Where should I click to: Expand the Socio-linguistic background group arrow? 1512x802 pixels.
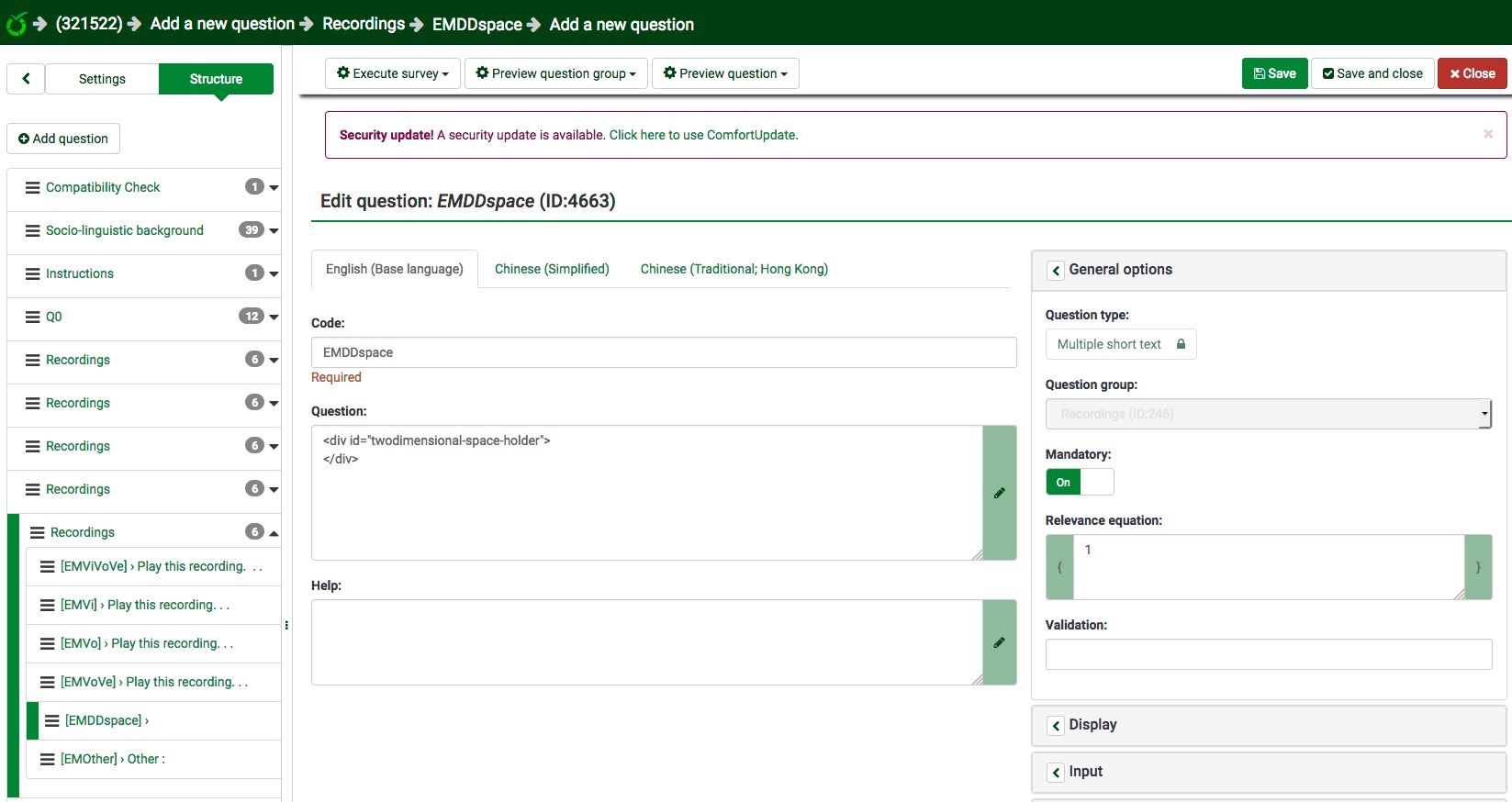coord(274,230)
